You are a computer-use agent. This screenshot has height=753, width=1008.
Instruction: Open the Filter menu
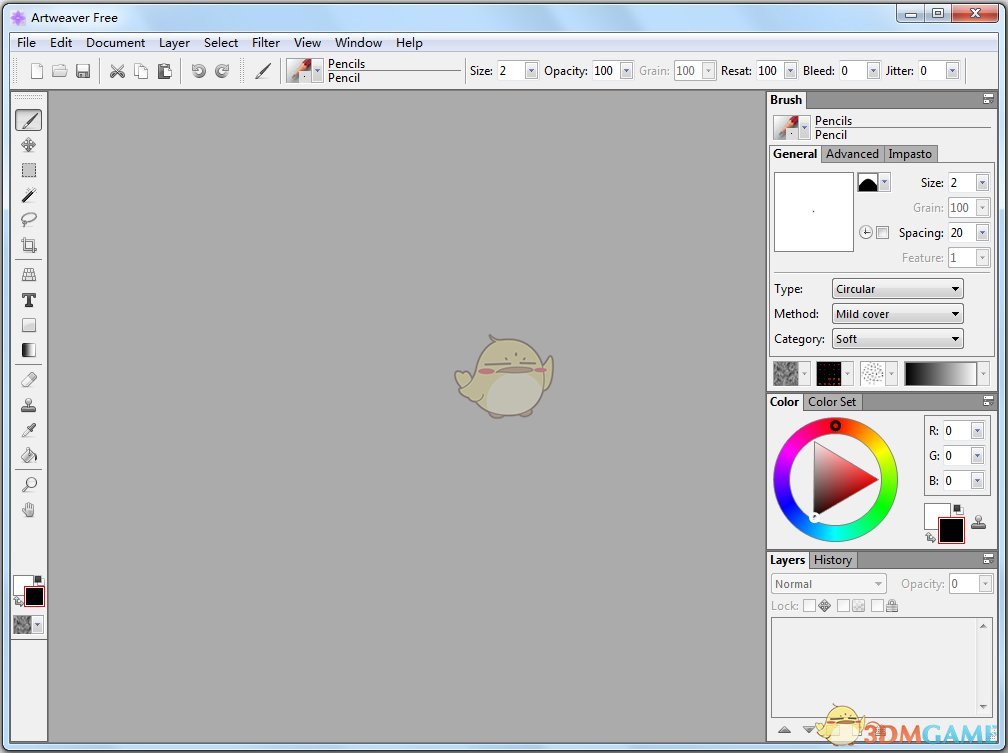click(x=265, y=42)
